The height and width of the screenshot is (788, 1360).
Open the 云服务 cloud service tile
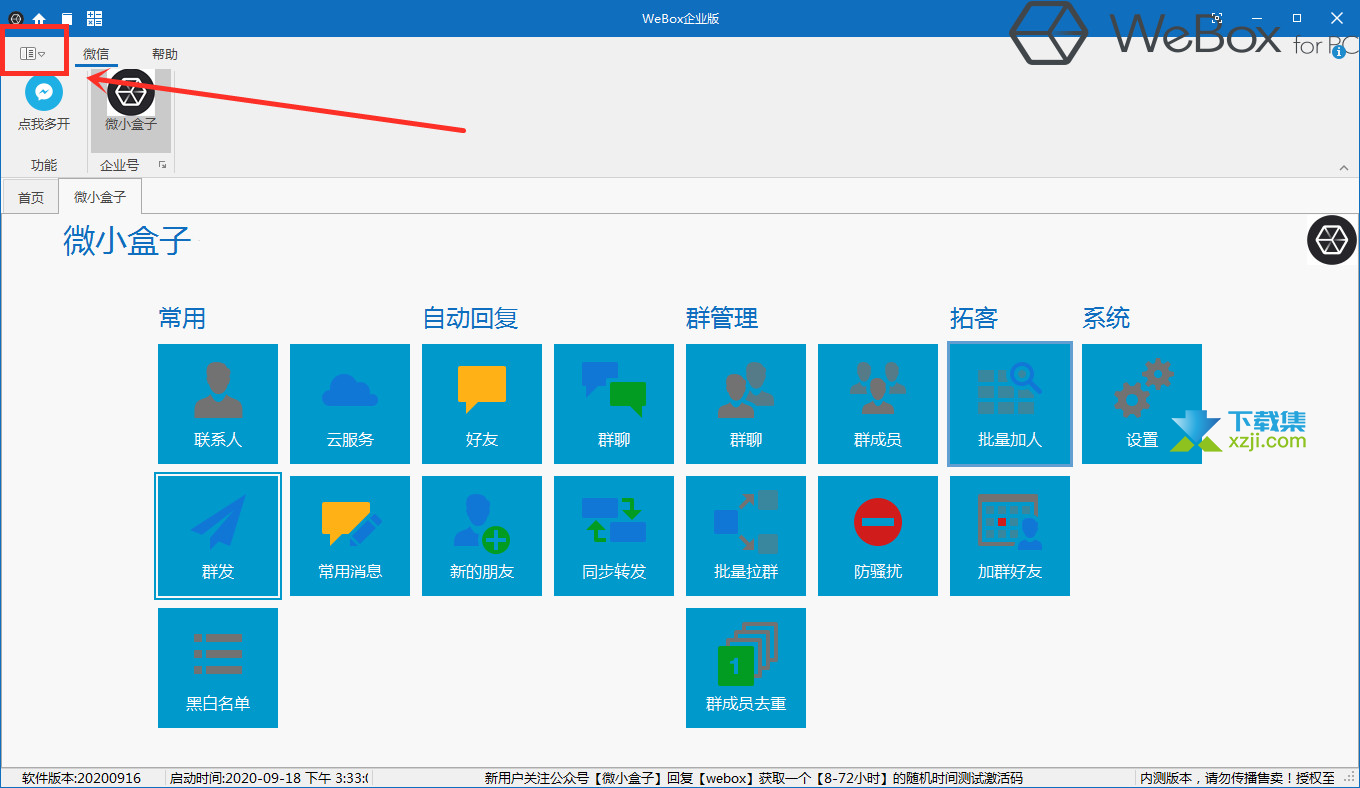[x=350, y=404]
